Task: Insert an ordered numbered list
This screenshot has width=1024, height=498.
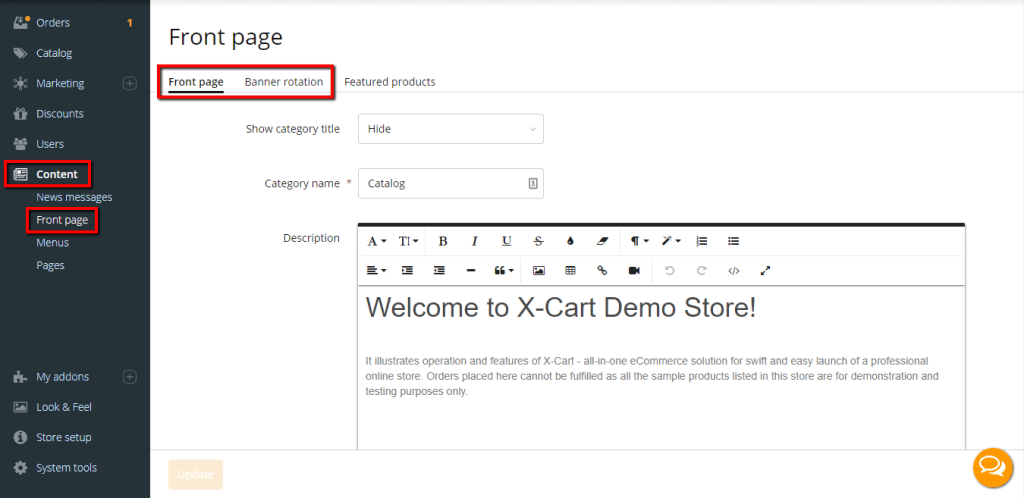Action: coord(702,241)
